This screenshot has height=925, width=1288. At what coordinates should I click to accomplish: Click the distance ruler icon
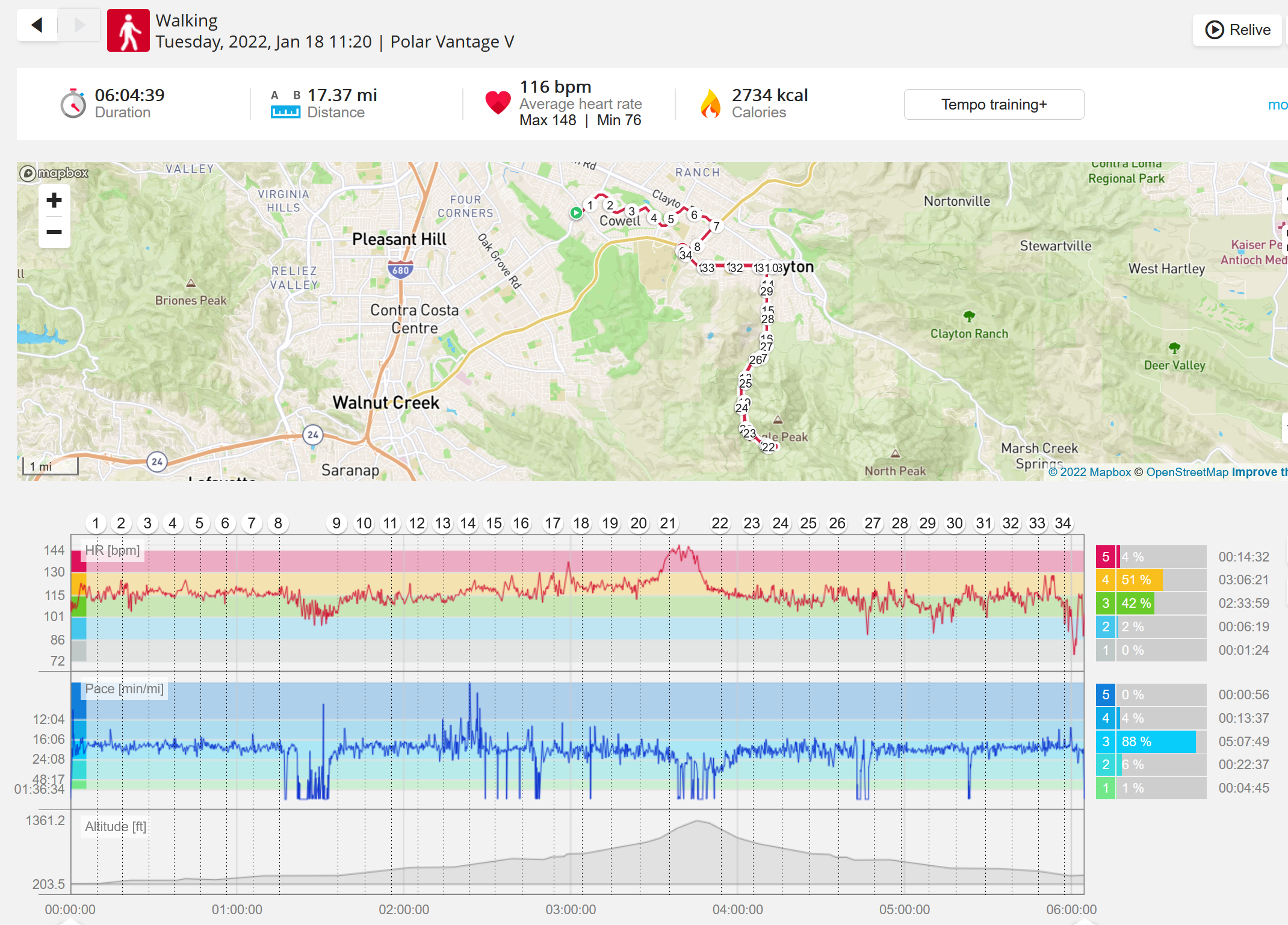285,111
